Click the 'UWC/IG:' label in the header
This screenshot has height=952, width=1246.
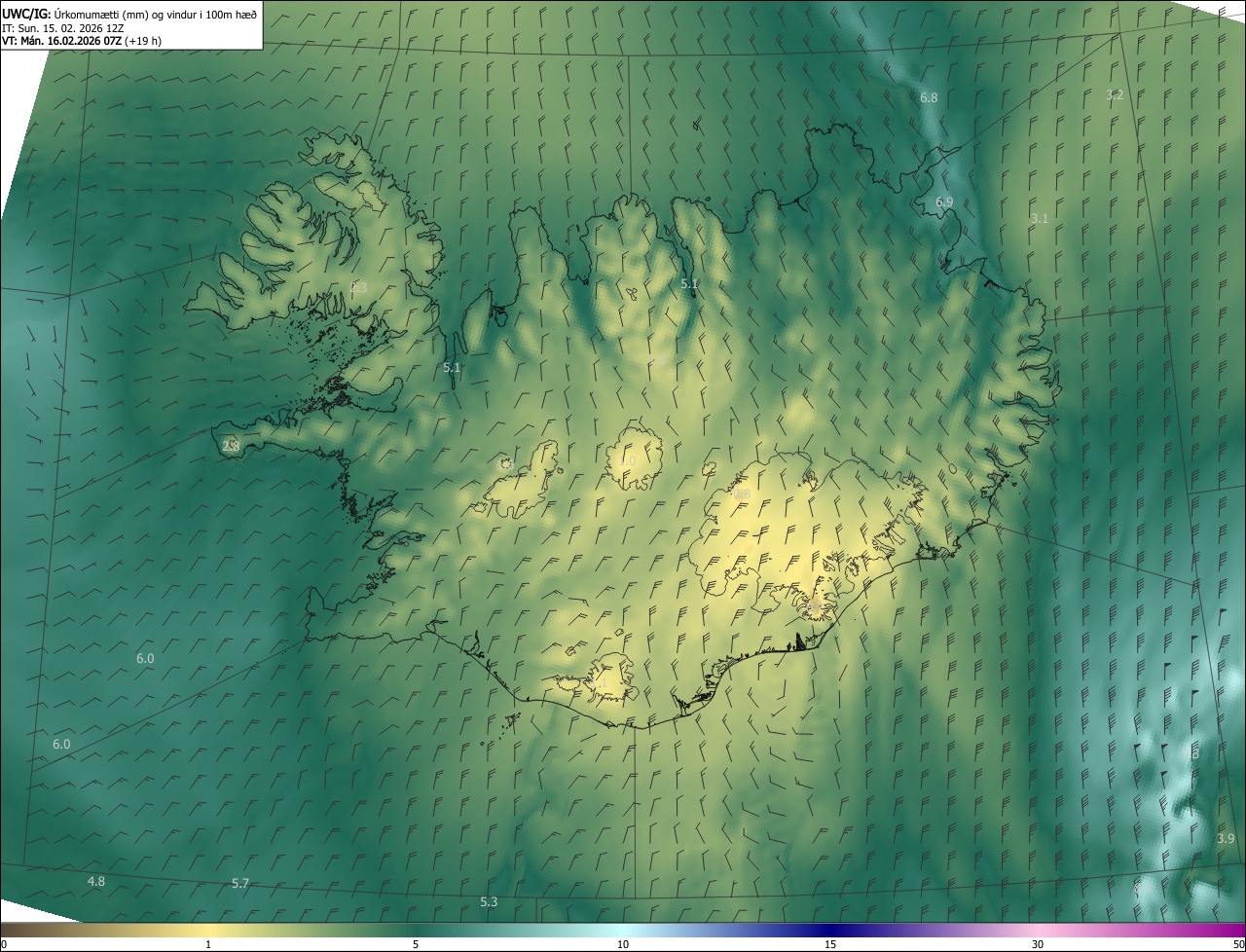tap(26, 14)
